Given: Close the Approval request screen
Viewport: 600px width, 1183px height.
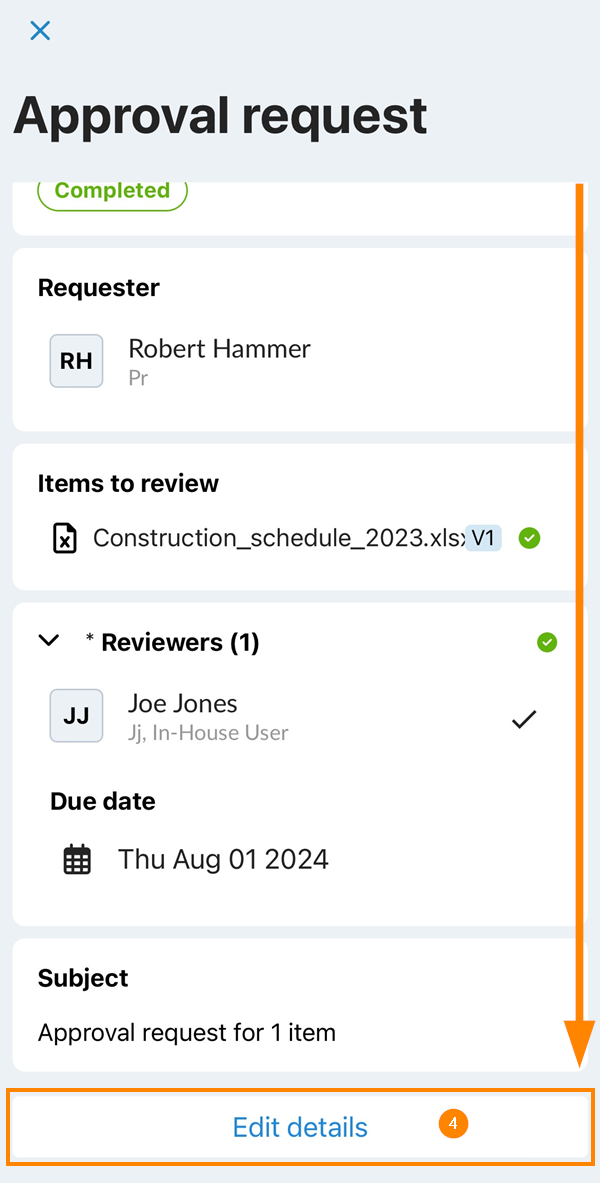Looking at the screenshot, I should [40, 31].
